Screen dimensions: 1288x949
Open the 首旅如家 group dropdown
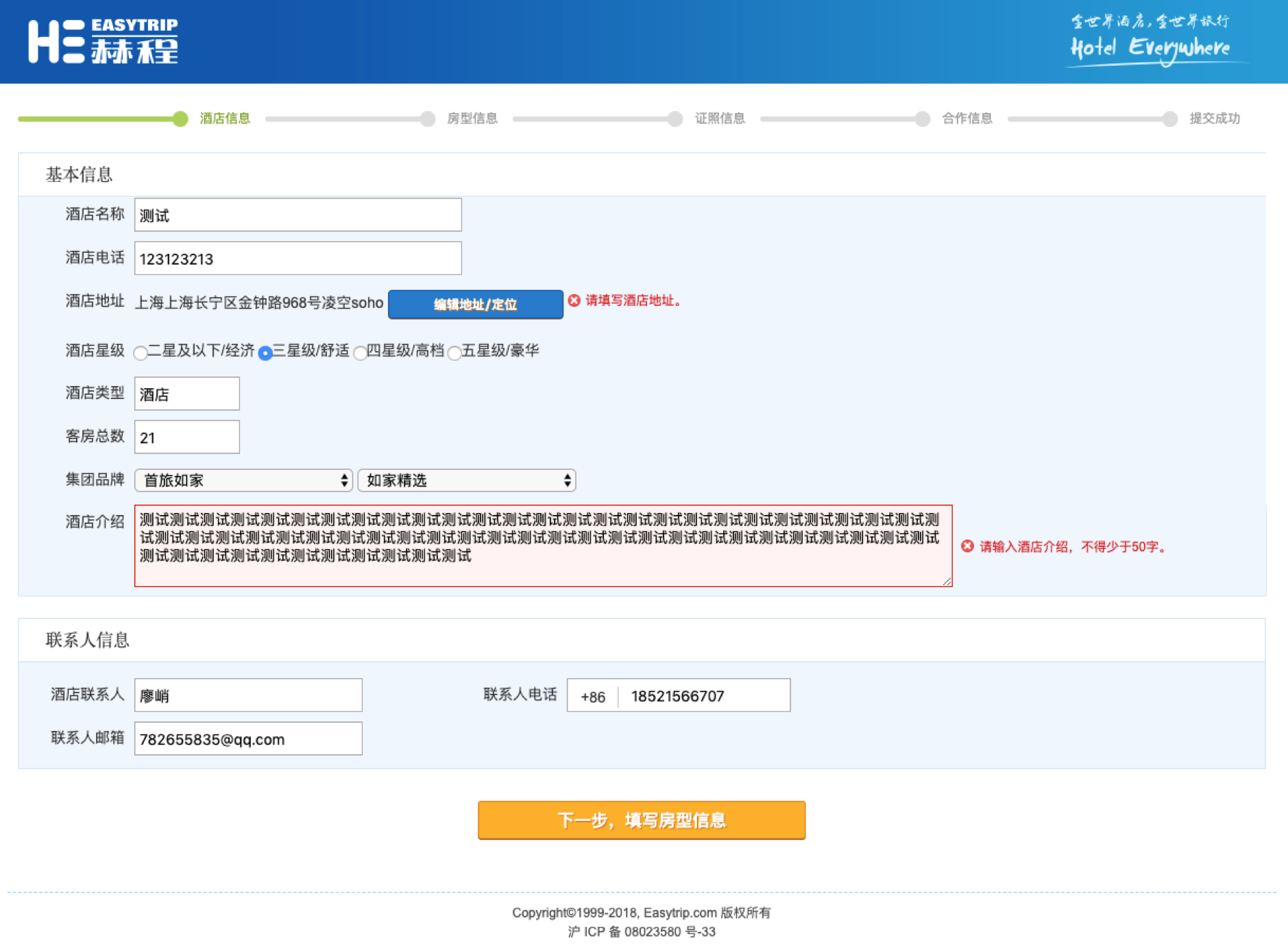point(243,480)
